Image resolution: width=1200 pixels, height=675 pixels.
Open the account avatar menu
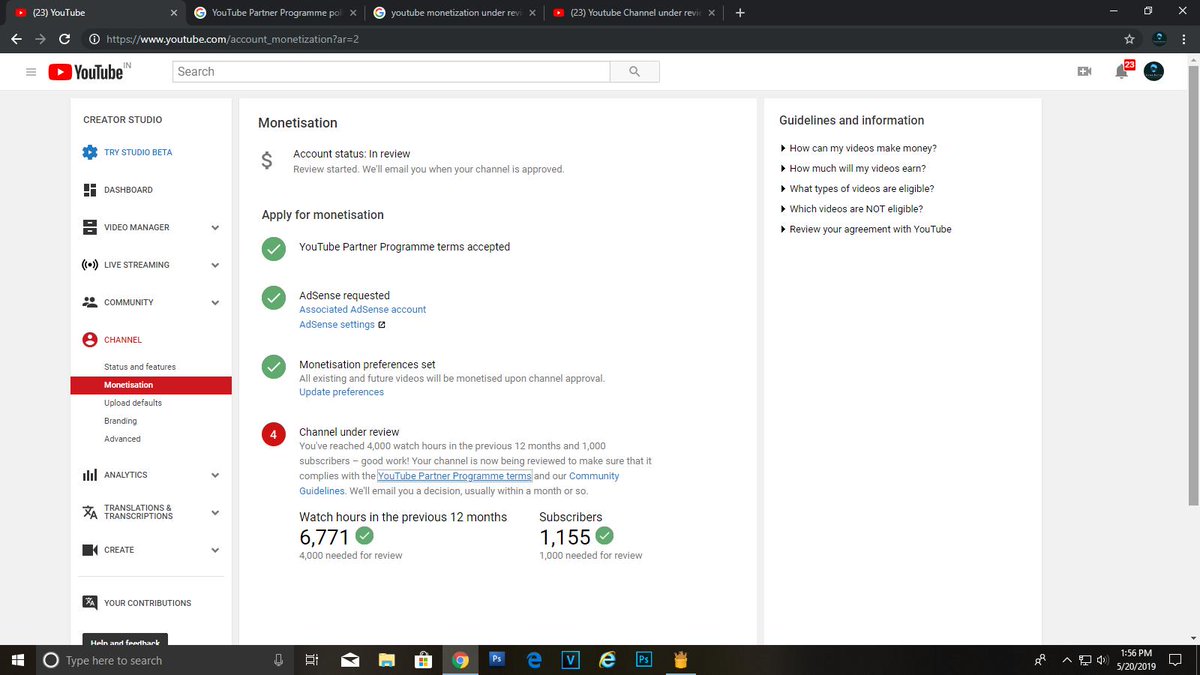pyautogui.click(x=1154, y=71)
